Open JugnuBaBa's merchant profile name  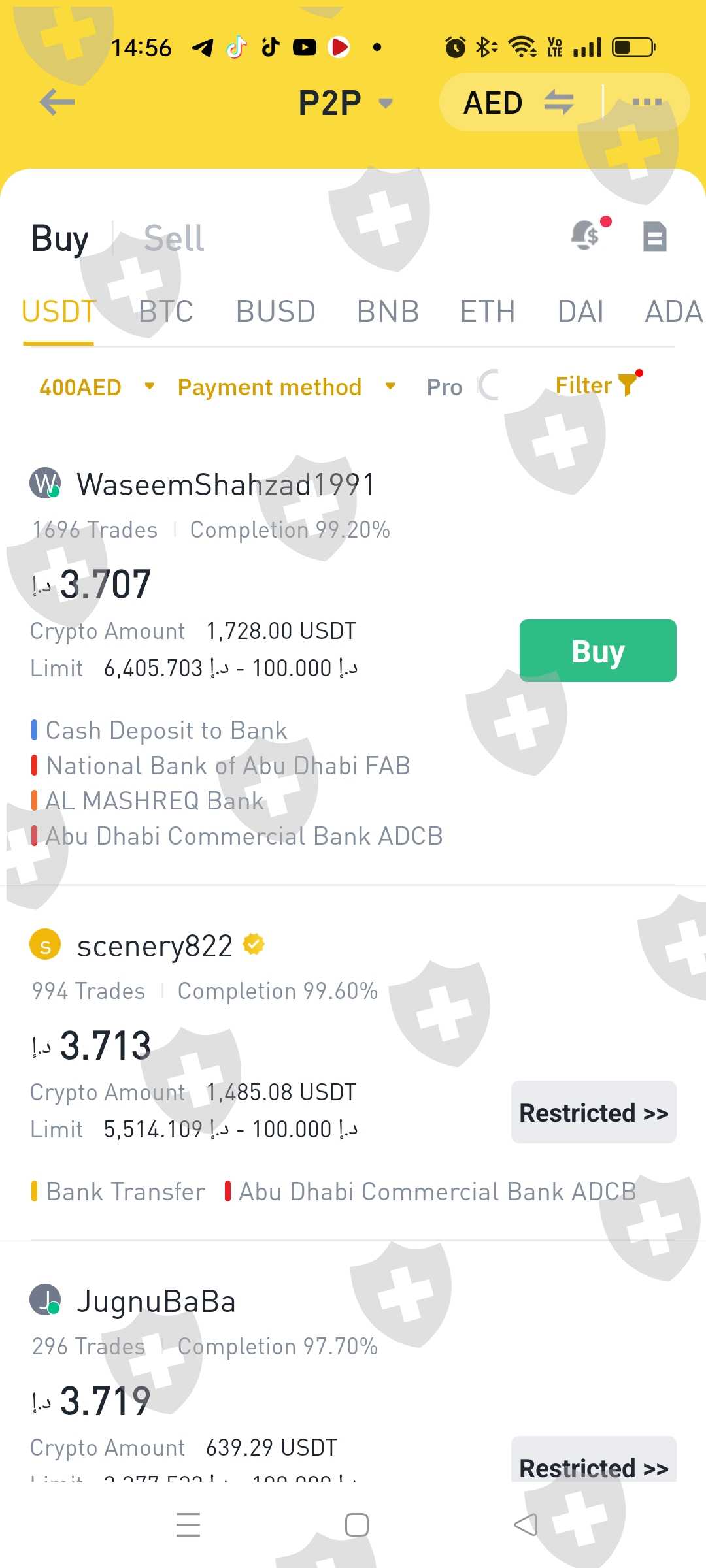(x=156, y=1301)
